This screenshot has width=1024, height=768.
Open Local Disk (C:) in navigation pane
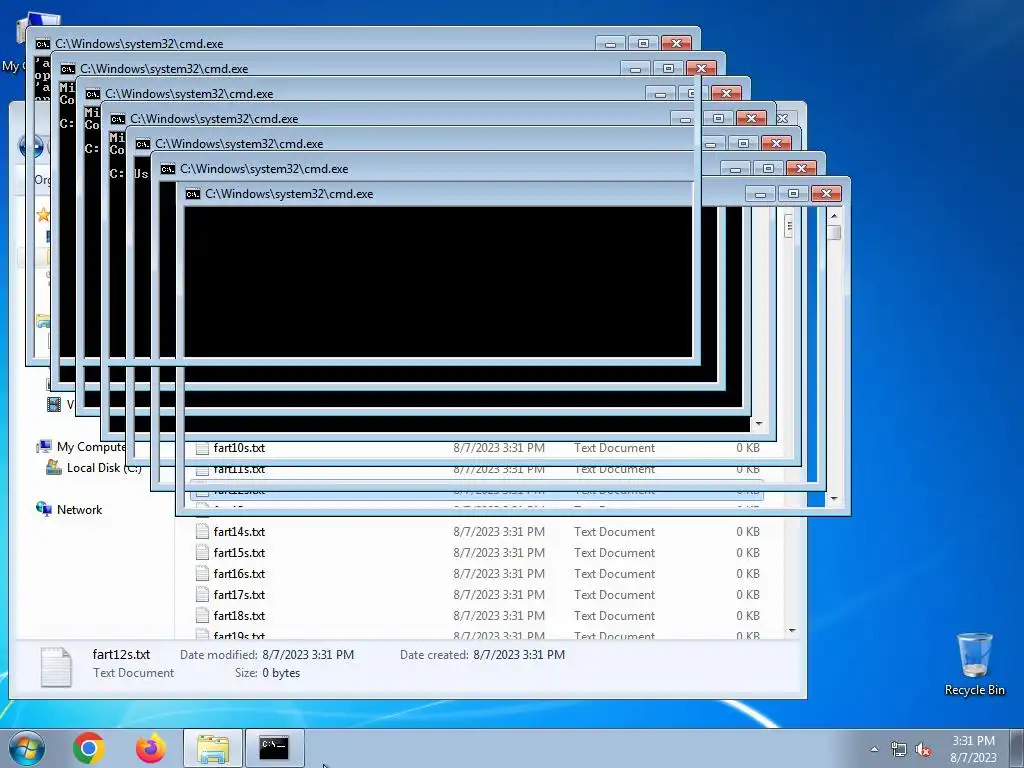(93, 468)
